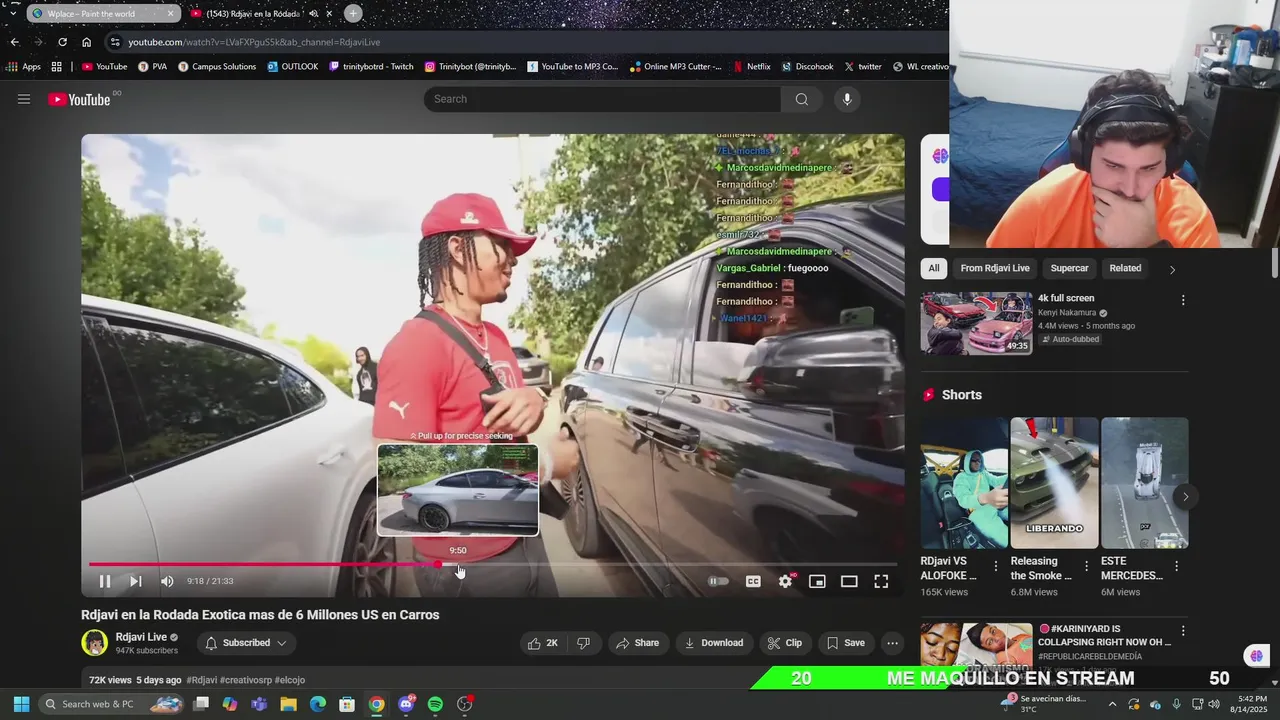
Task: Activate the miniplayer icon
Action: pyautogui.click(x=817, y=581)
